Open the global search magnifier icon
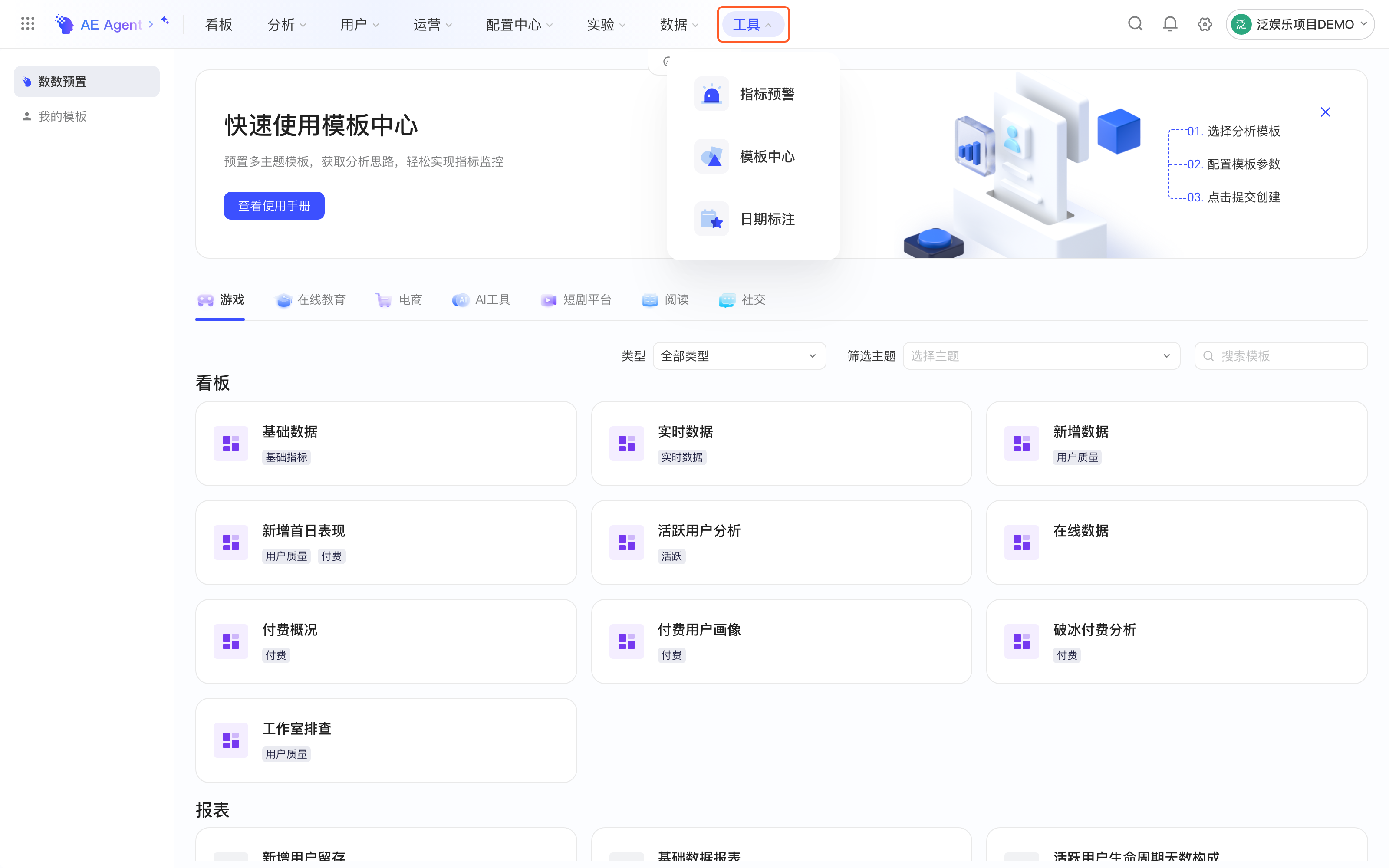The image size is (1389, 868). pyautogui.click(x=1135, y=24)
